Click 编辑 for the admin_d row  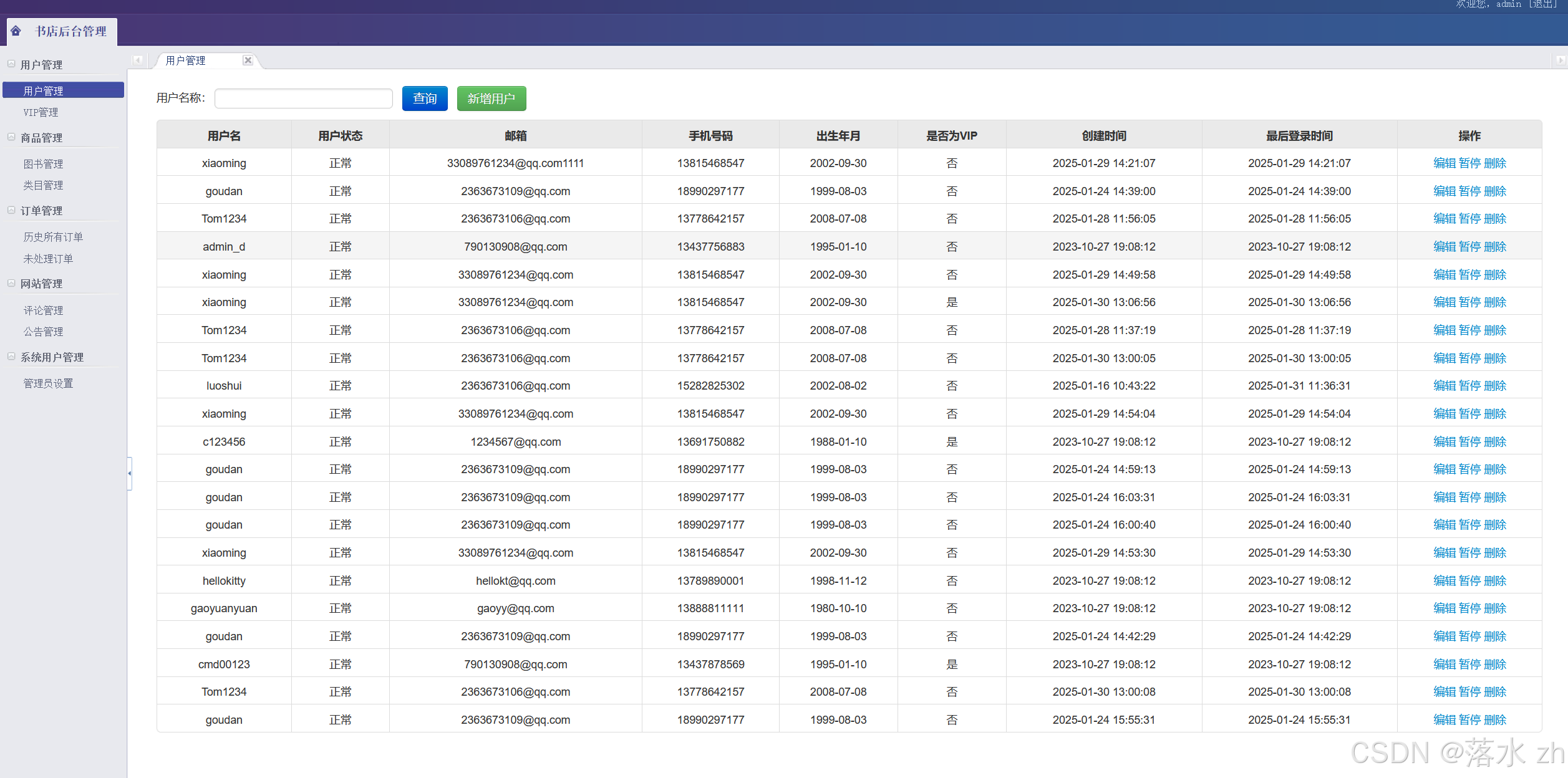coord(1444,247)
